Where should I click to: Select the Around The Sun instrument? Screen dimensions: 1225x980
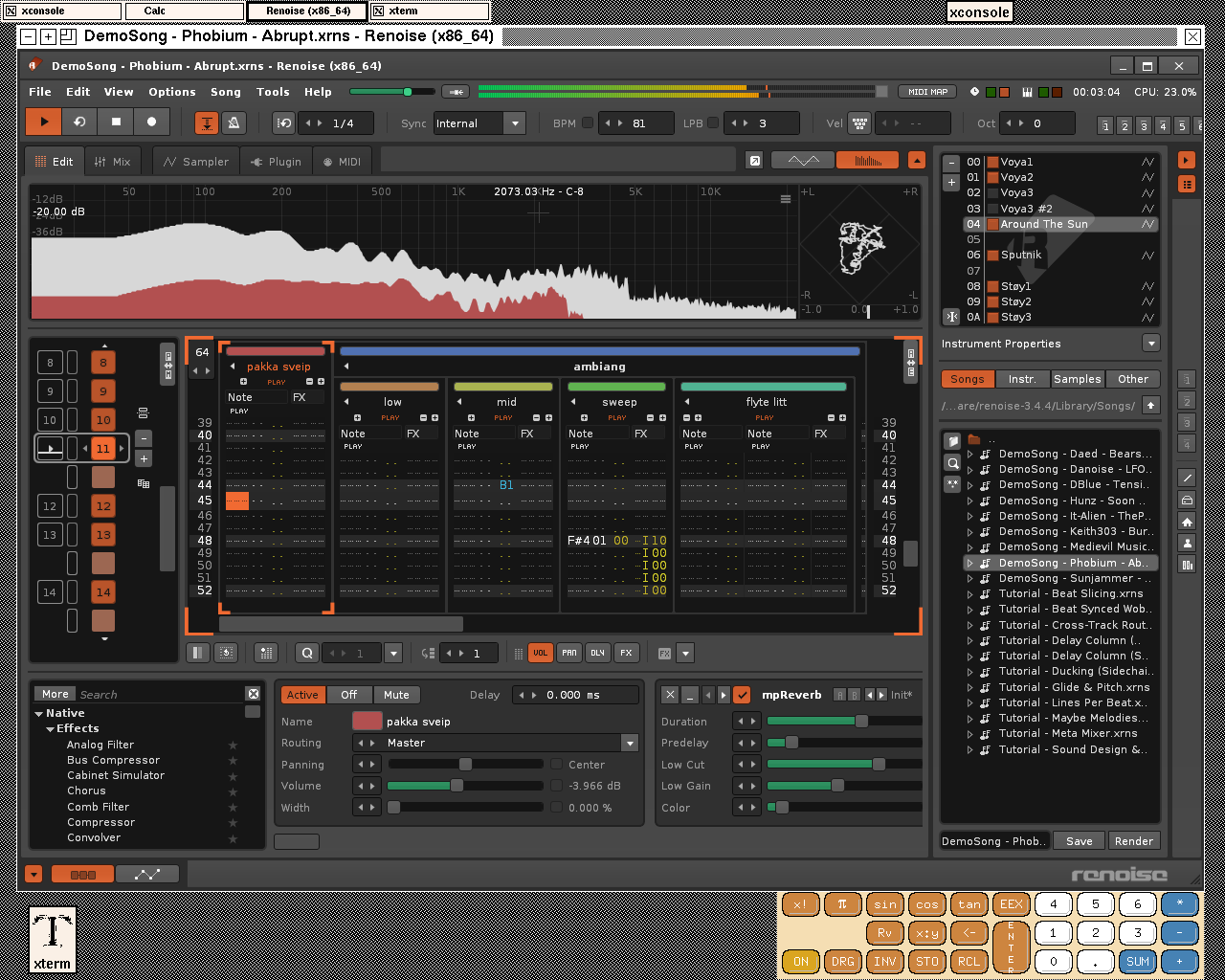(1062, 224)
